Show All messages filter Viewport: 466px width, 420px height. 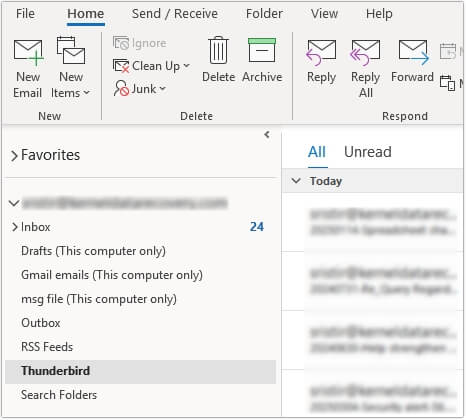point(317,152)
